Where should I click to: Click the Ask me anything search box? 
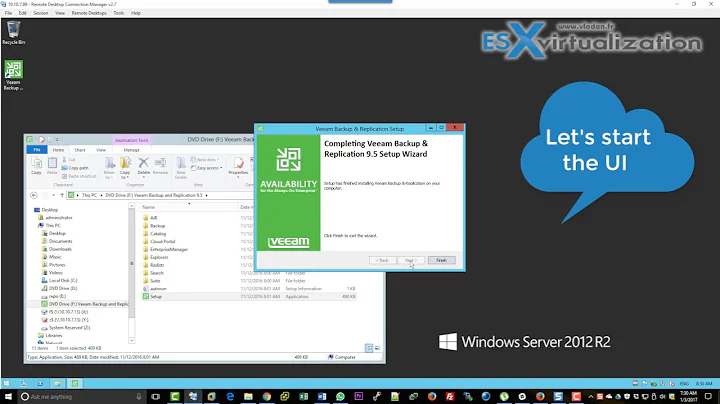tap(81, 396)
